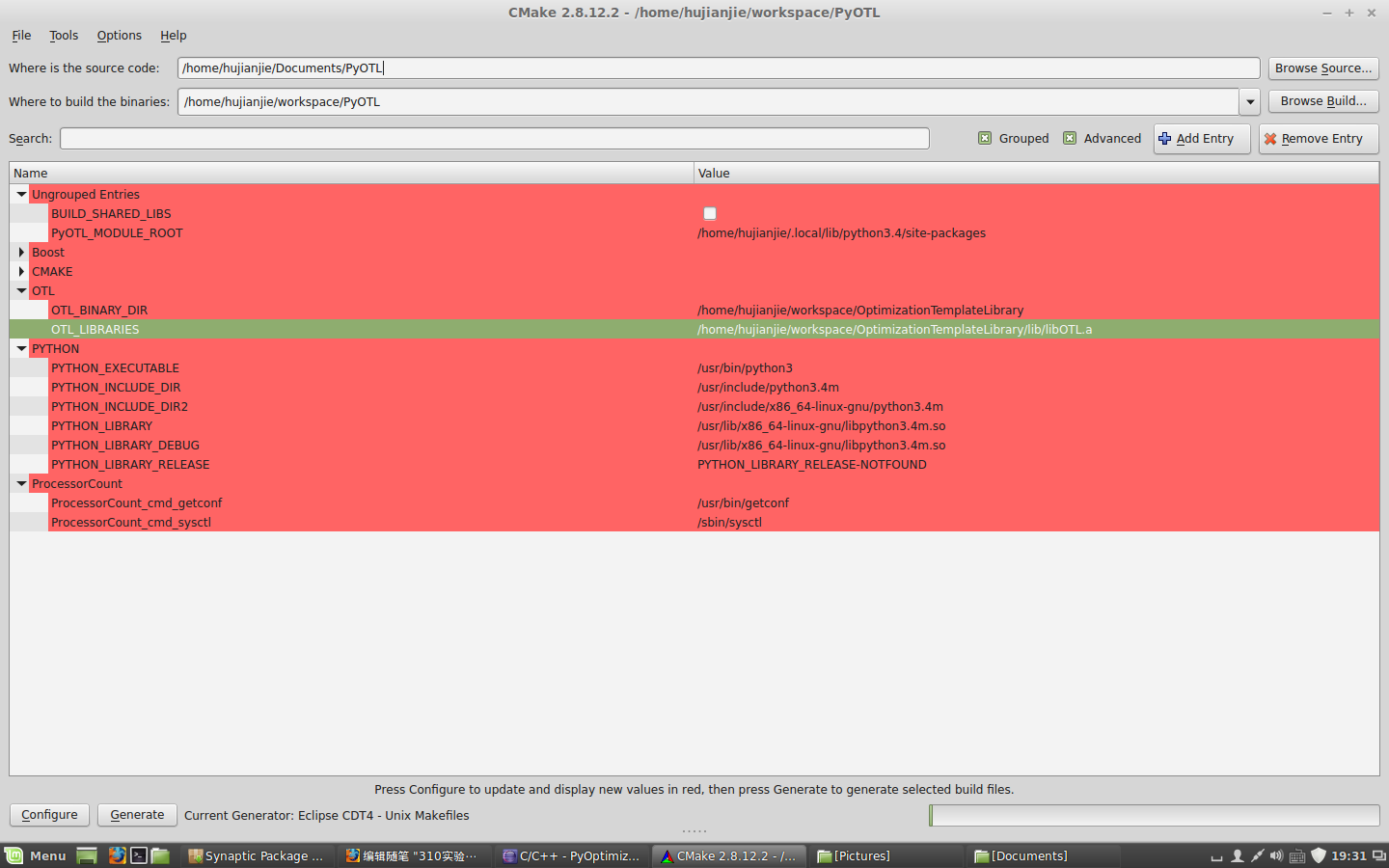Click in the Search field

click(495, 138)
